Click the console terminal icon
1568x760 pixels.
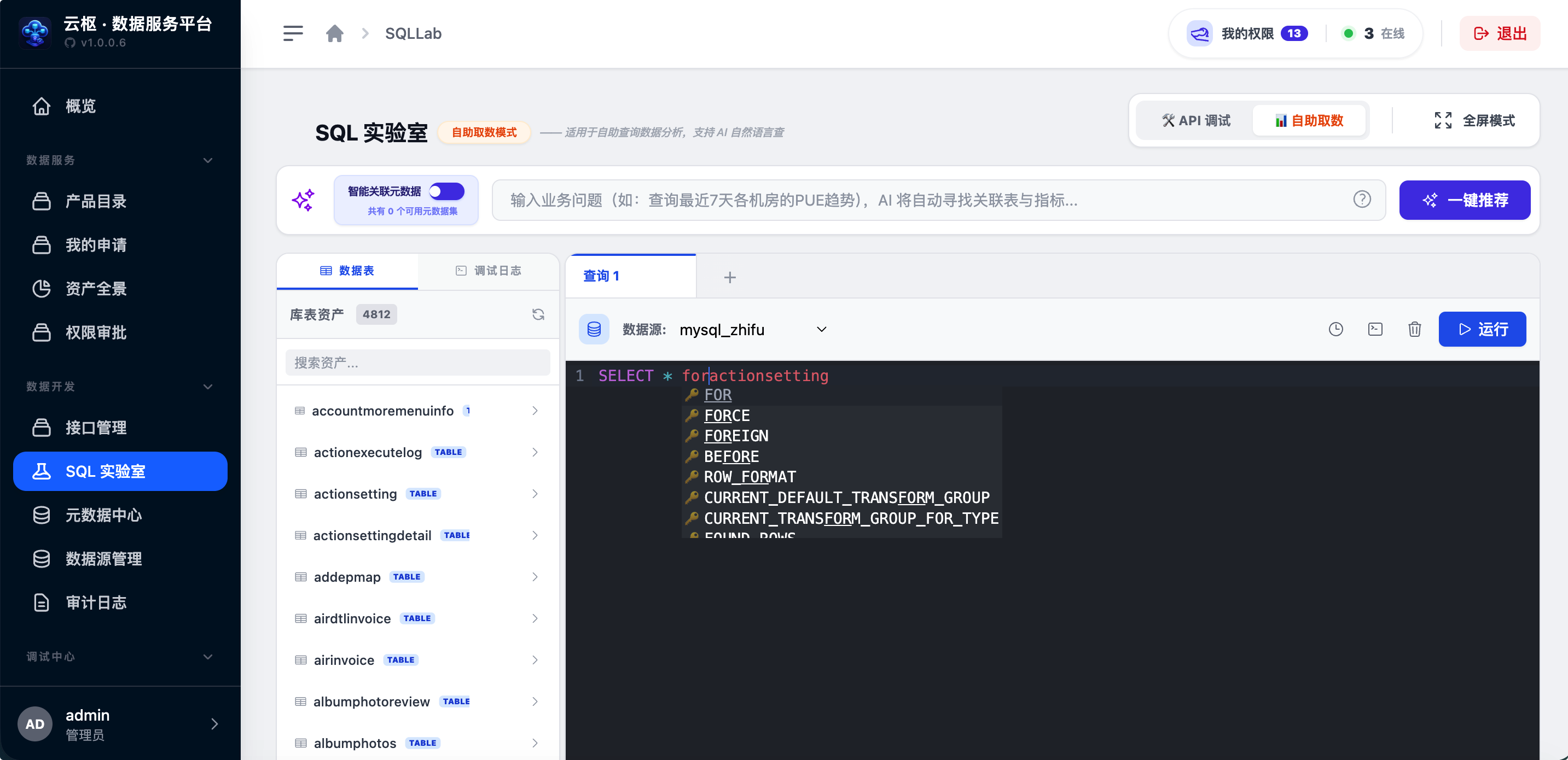coord(1375,329)
